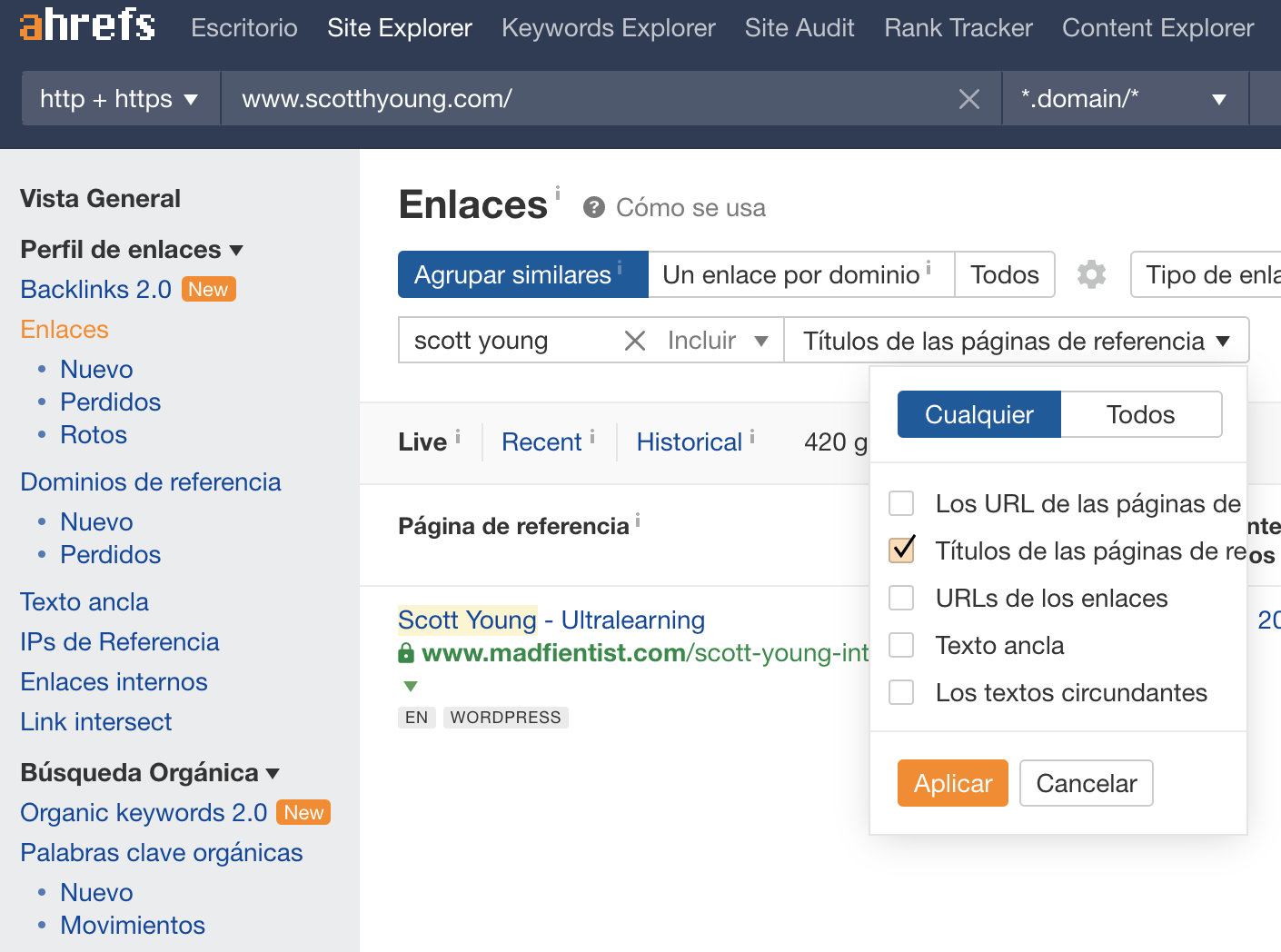Select Todos grouping button
The width and height of the screenshot is (1281, 952).
point(1005,274)
